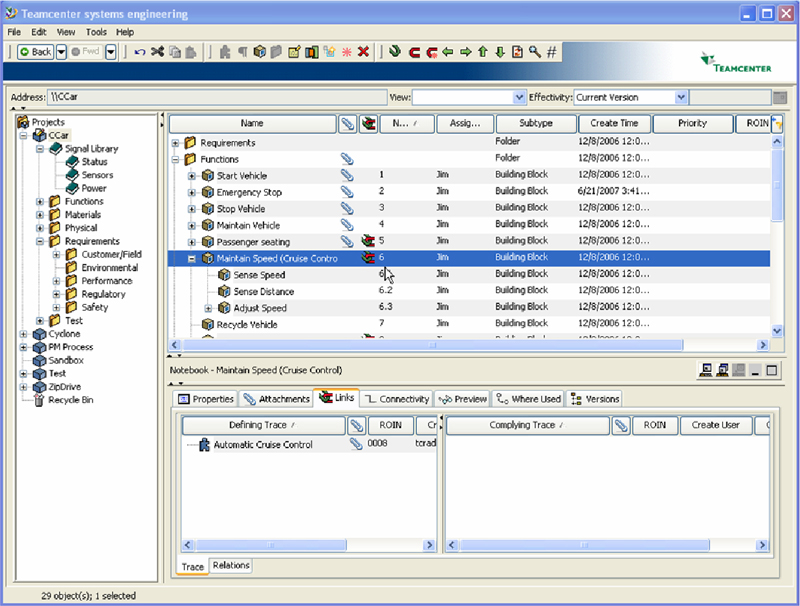Image resolution: width=800 pixels, height=606 pixels.
Task: Click the main table vertical scrollbar thumb
Action: click(x=777, y=186)
